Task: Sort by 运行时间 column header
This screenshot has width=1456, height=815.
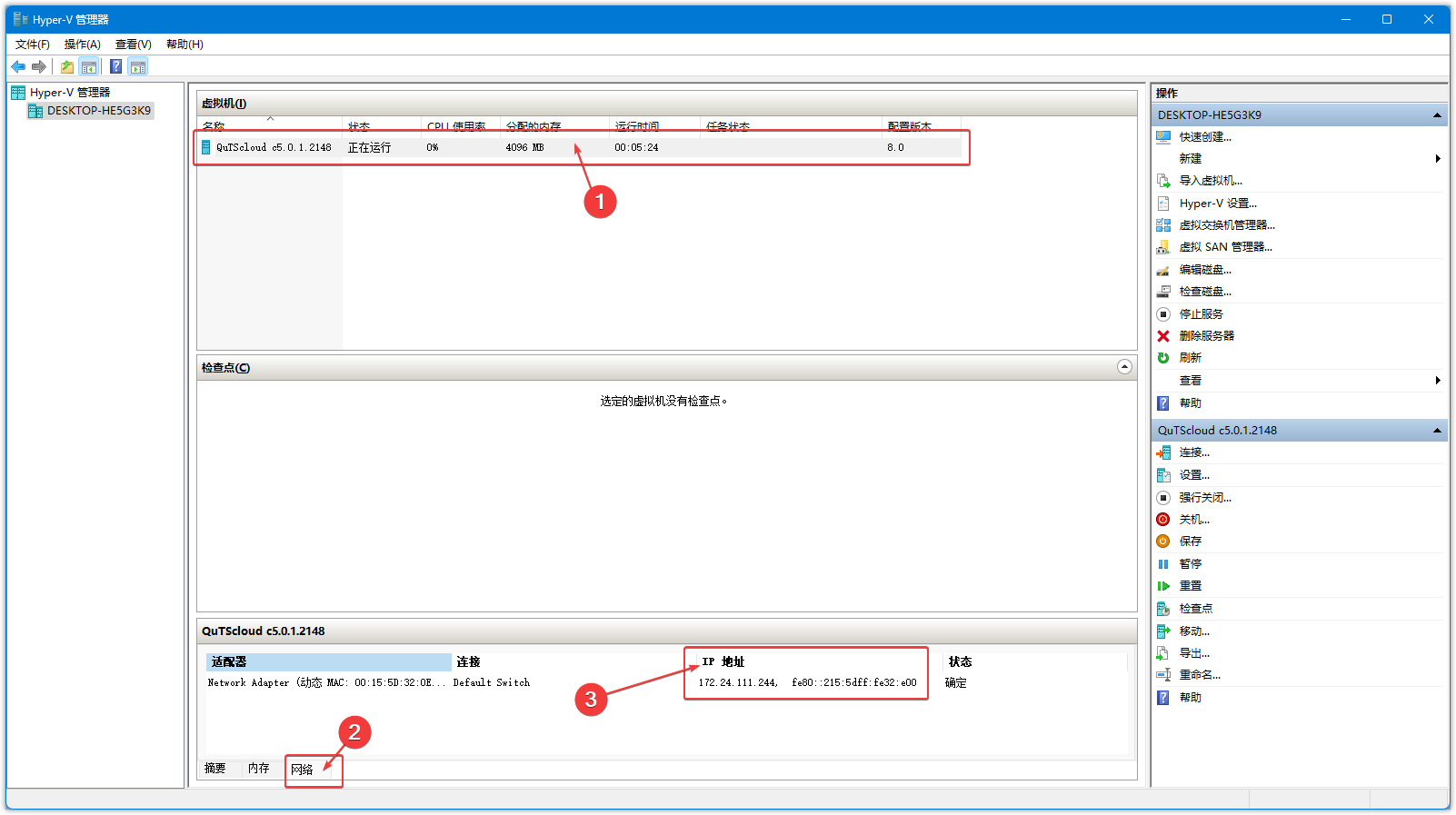Action: tap(654, 126)
